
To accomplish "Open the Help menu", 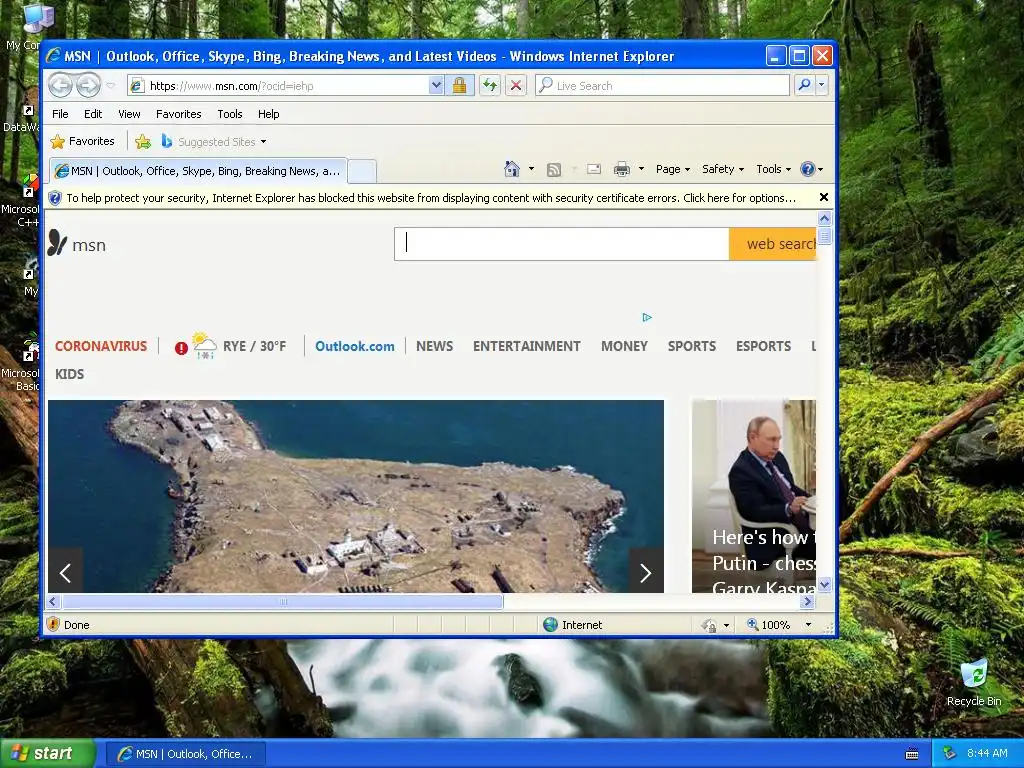I will (268, 114).
